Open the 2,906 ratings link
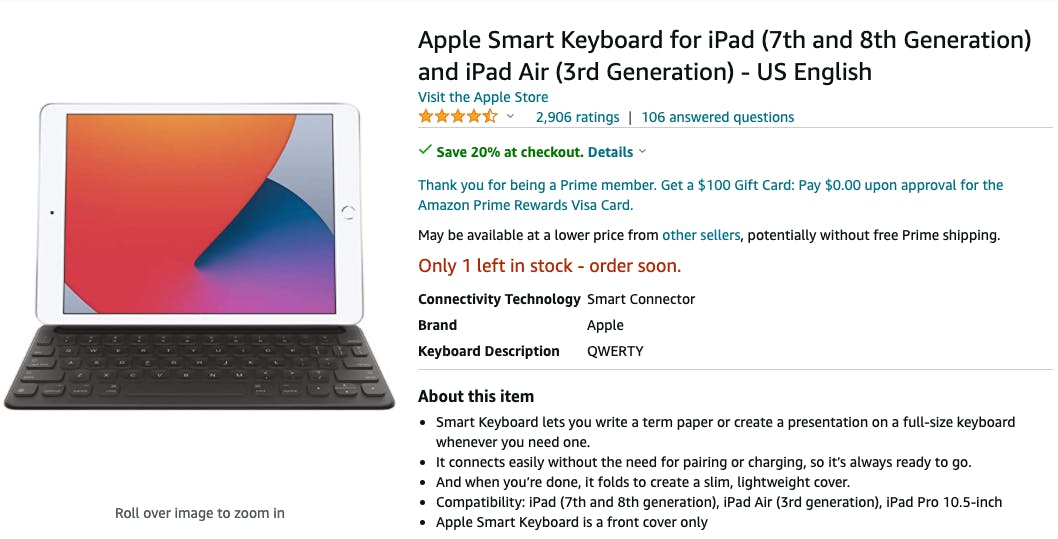The image size is (1058, 539). pyautogui.click(x=577, y=117)
